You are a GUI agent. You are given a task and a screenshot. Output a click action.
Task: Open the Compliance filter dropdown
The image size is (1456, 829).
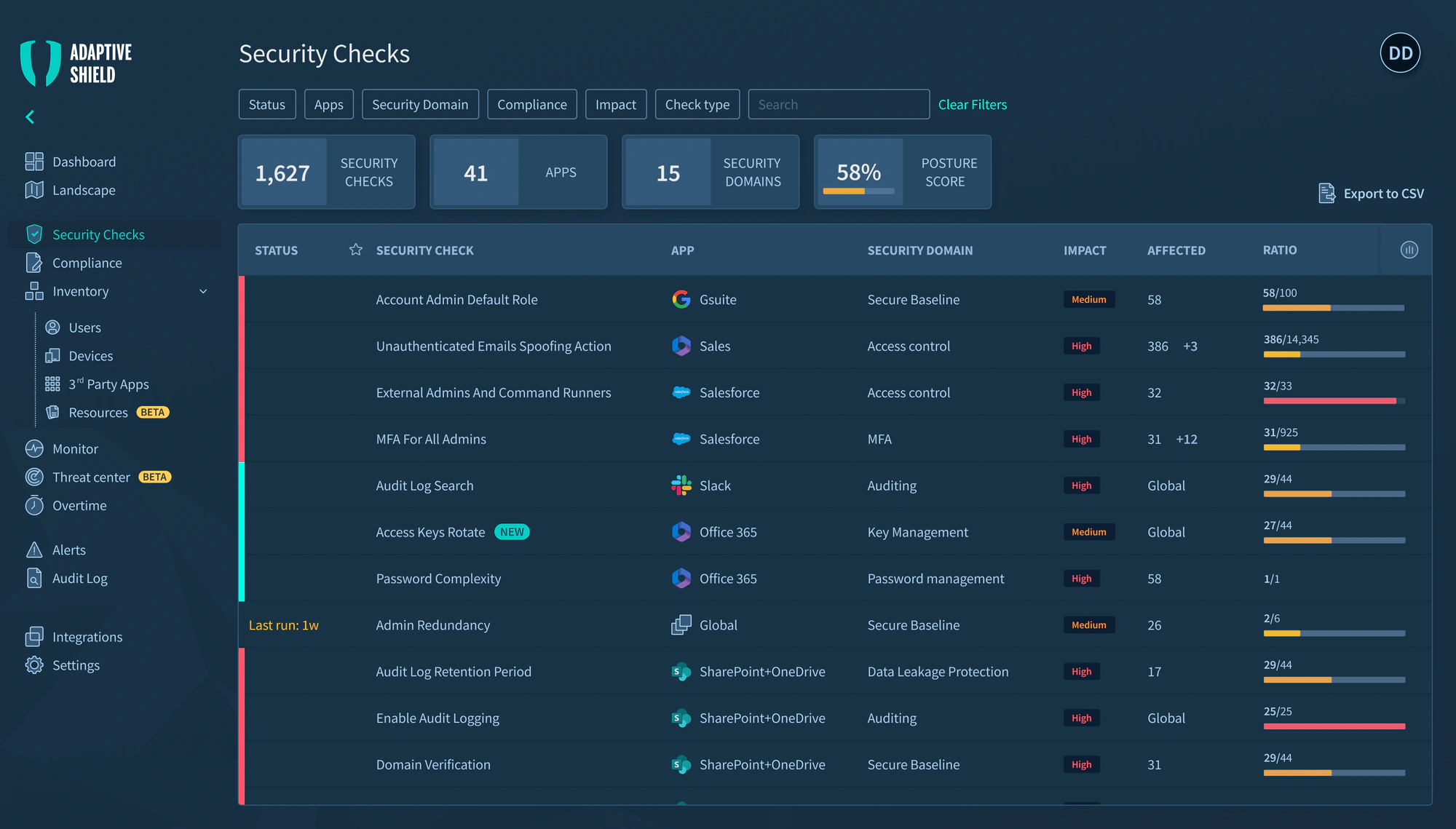(x=532, y=104)
